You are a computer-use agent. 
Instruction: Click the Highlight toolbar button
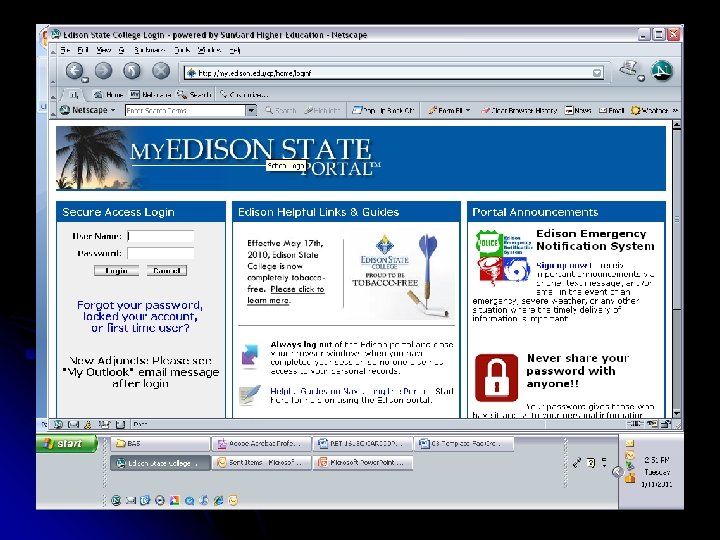click(x=322, y=110)
